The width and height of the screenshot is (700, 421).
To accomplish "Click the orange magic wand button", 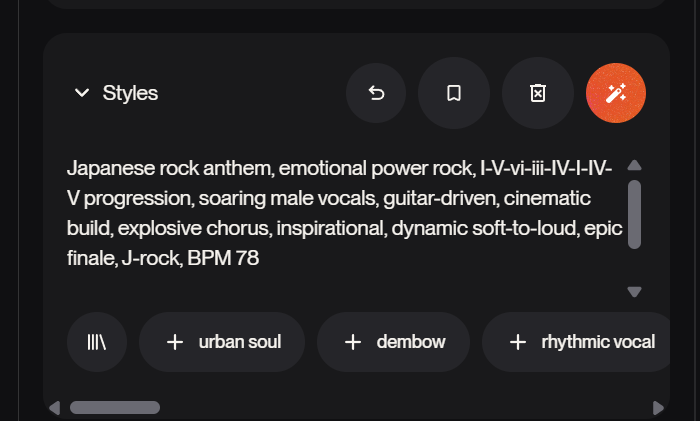I will (x=615, y=93).
